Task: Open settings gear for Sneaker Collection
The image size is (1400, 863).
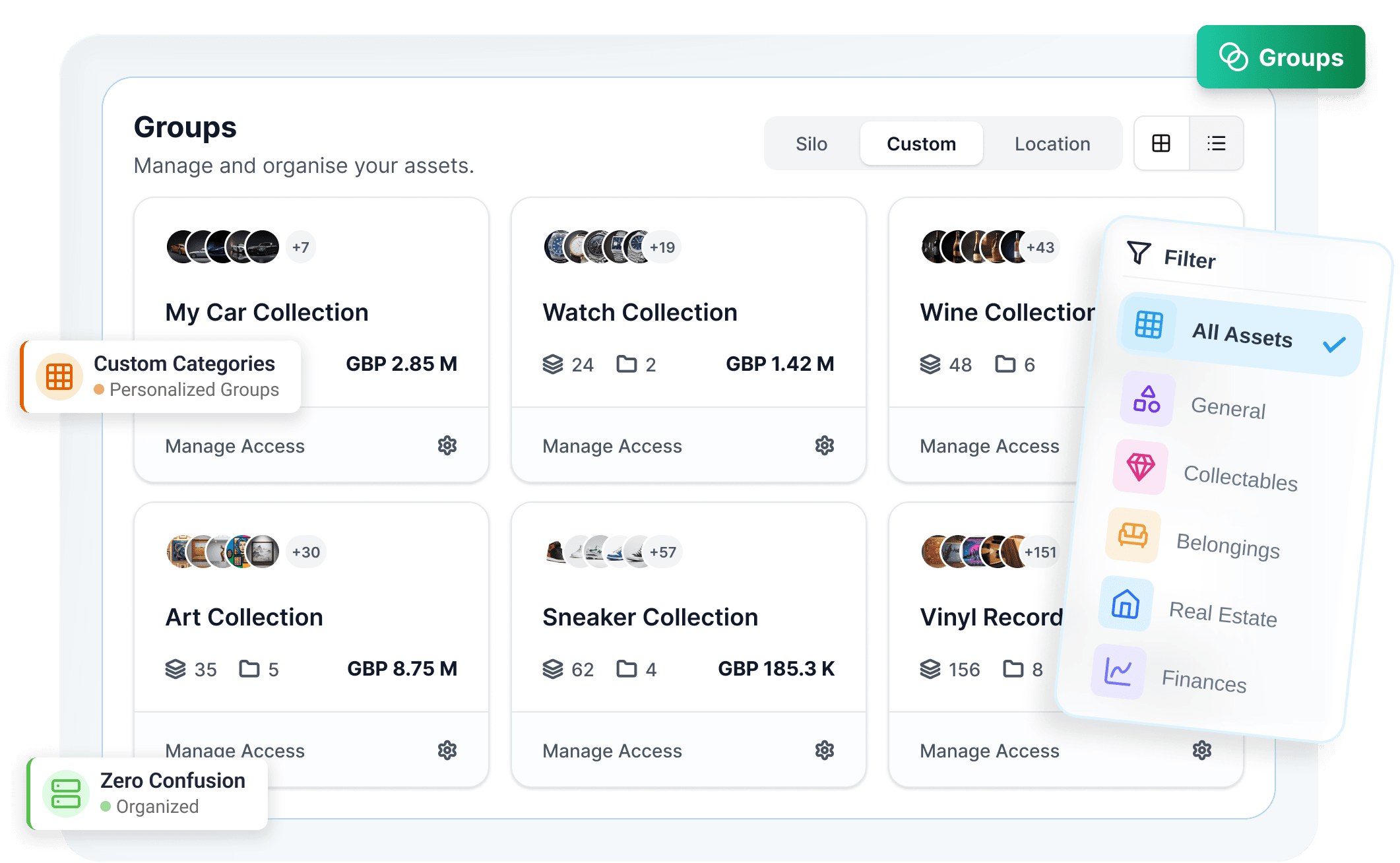Action: (825, 750)
